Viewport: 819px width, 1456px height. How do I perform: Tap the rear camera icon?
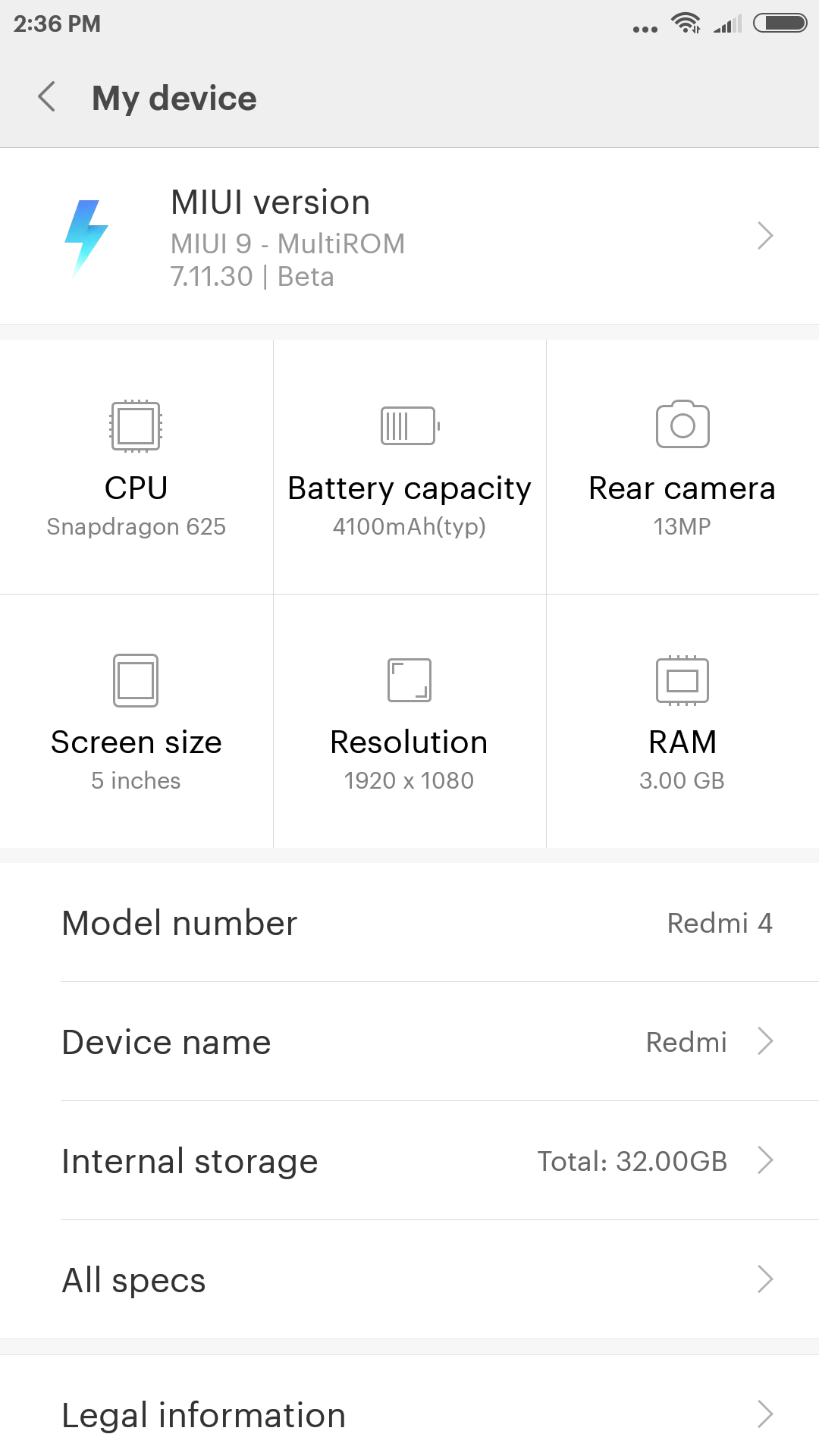coord(682,425)
